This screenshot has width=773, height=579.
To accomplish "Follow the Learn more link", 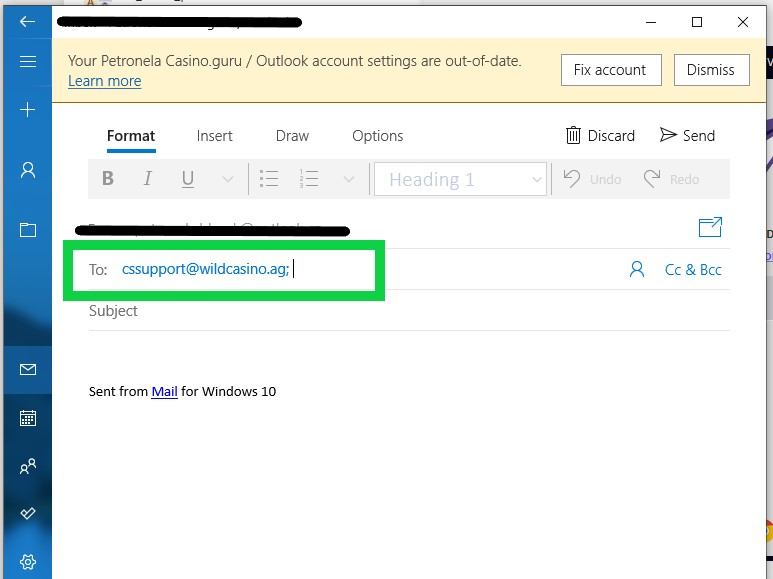I will [104, 81].
